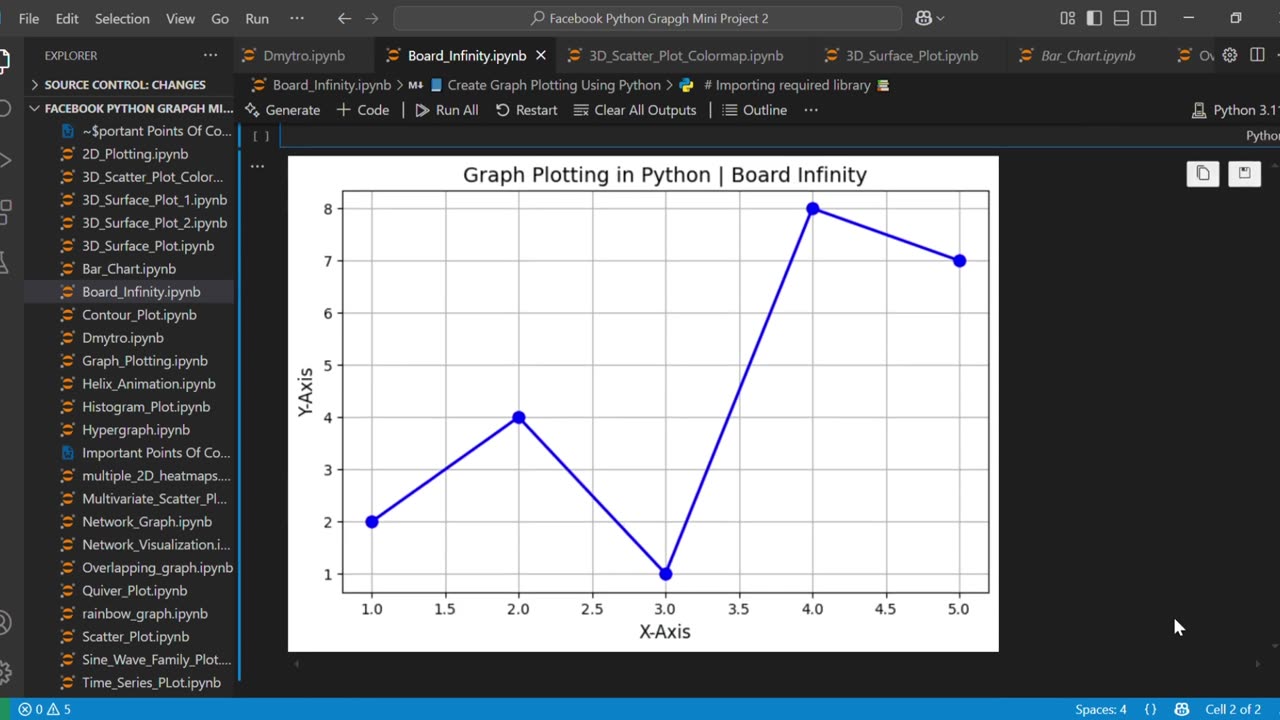Click the graph output image
Viewport: 1280px width, 720px height.
point(643,403)
